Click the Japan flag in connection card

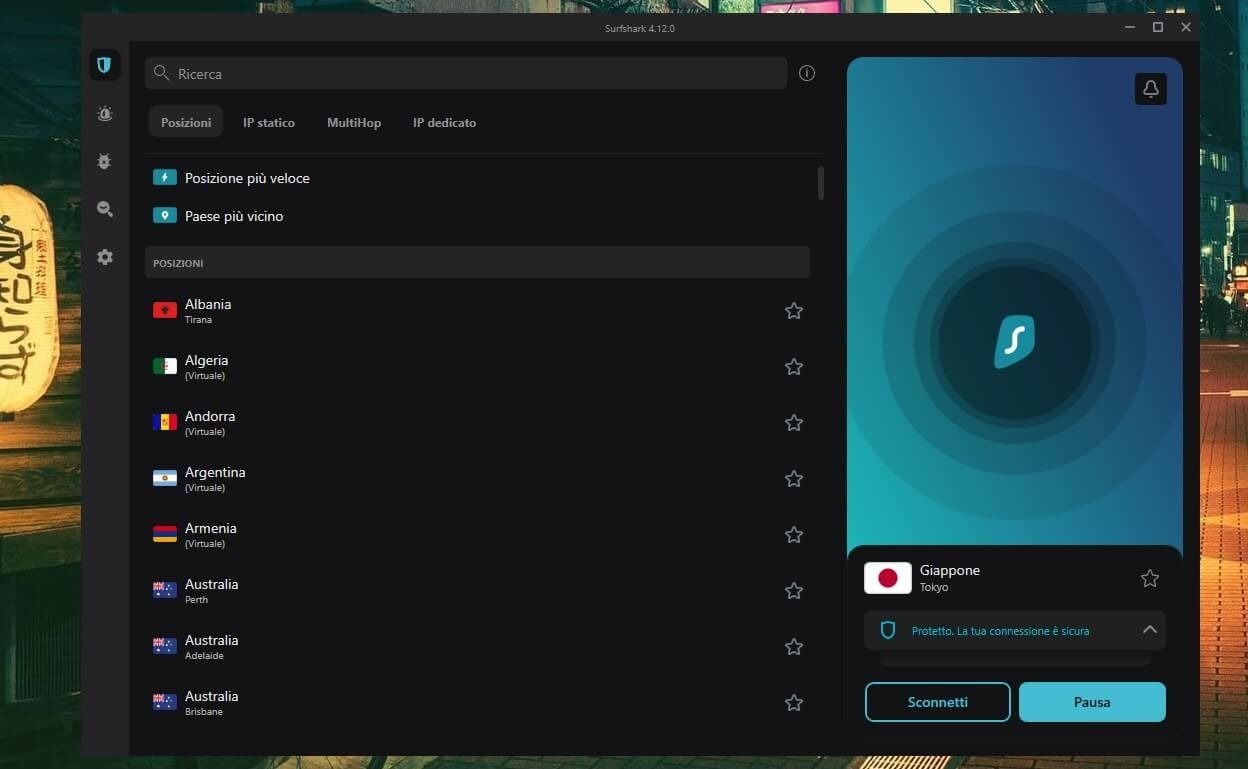pos(888,578)
